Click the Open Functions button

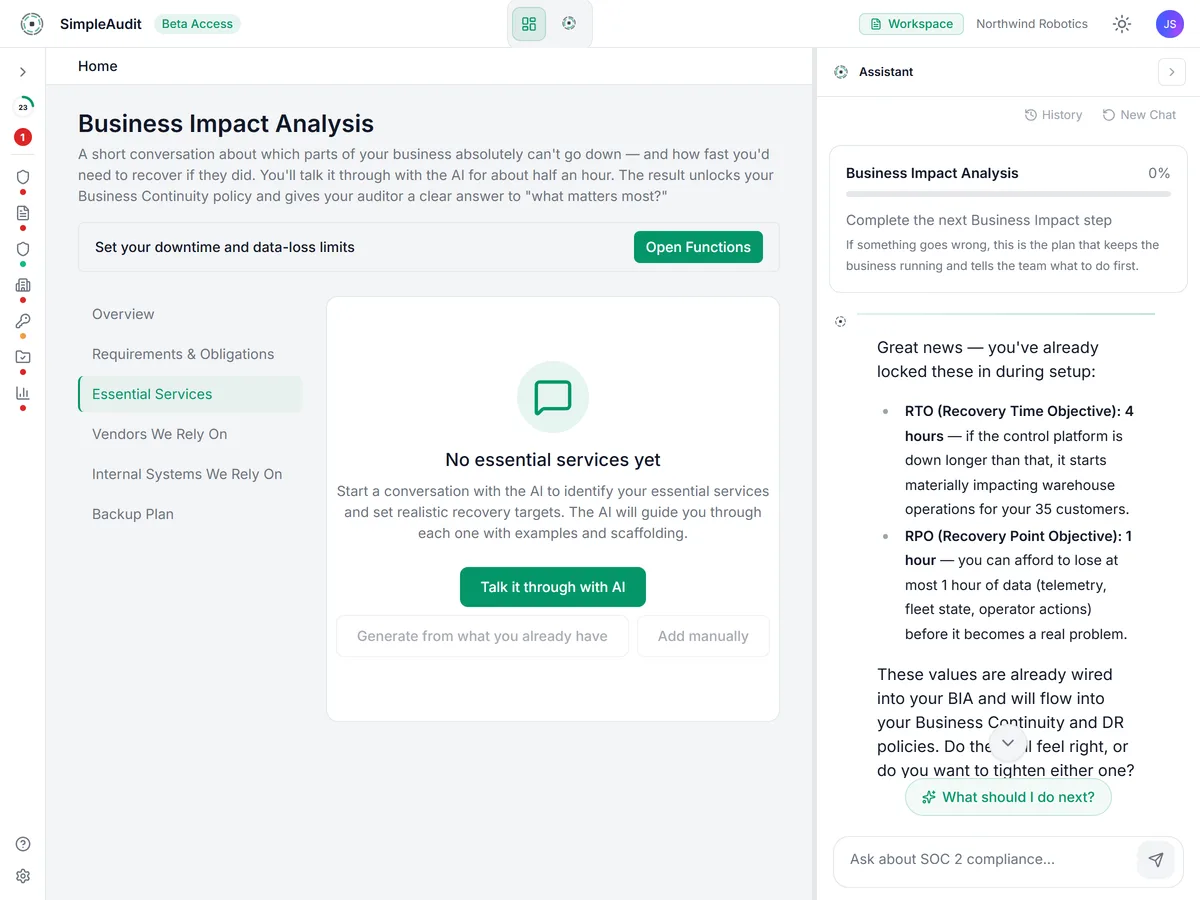tap(698, 247)
